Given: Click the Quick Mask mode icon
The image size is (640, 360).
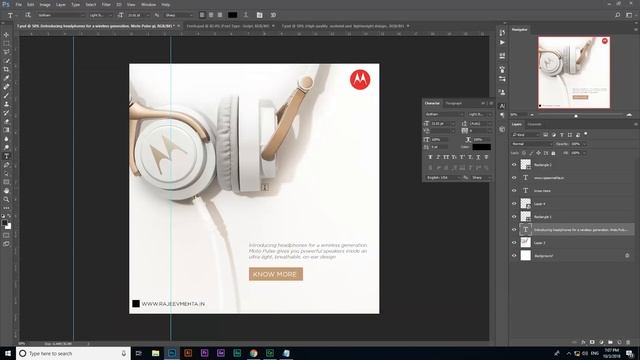Looking at the screenshot, I should pos(6,235).
